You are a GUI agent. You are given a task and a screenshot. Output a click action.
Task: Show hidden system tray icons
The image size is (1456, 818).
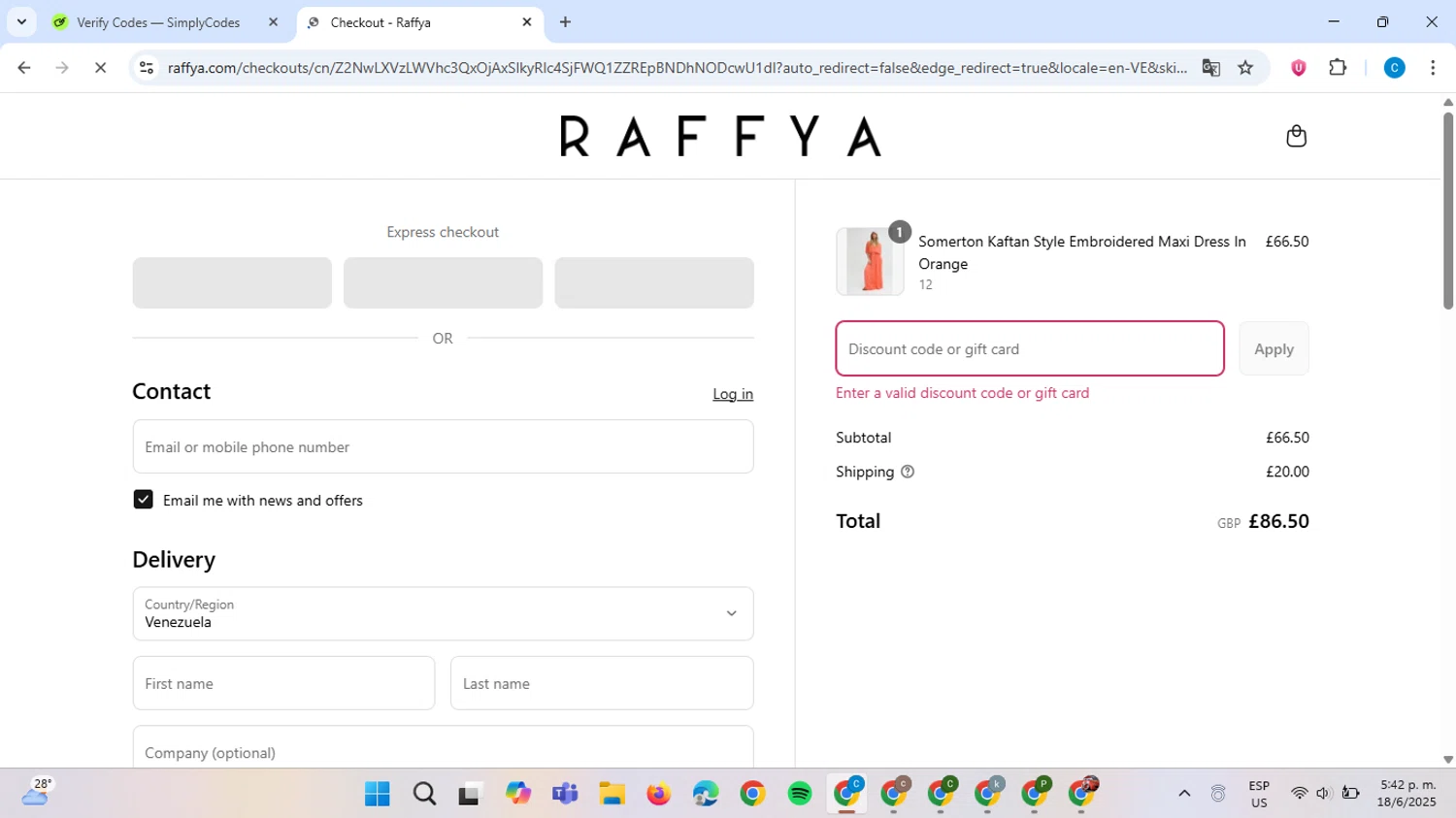click(x=1184, y=794)
